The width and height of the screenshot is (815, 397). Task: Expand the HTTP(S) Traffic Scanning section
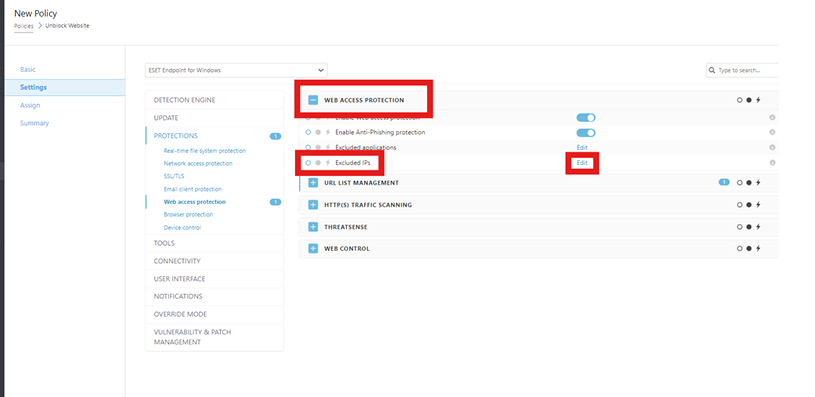313,205
